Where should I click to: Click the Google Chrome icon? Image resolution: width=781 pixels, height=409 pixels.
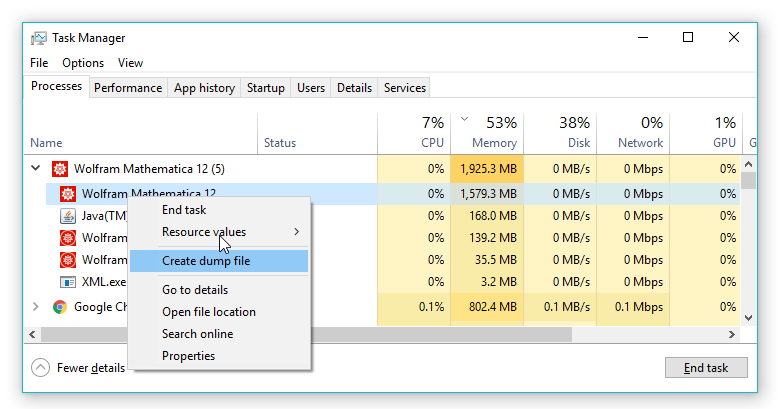point(60,307)
